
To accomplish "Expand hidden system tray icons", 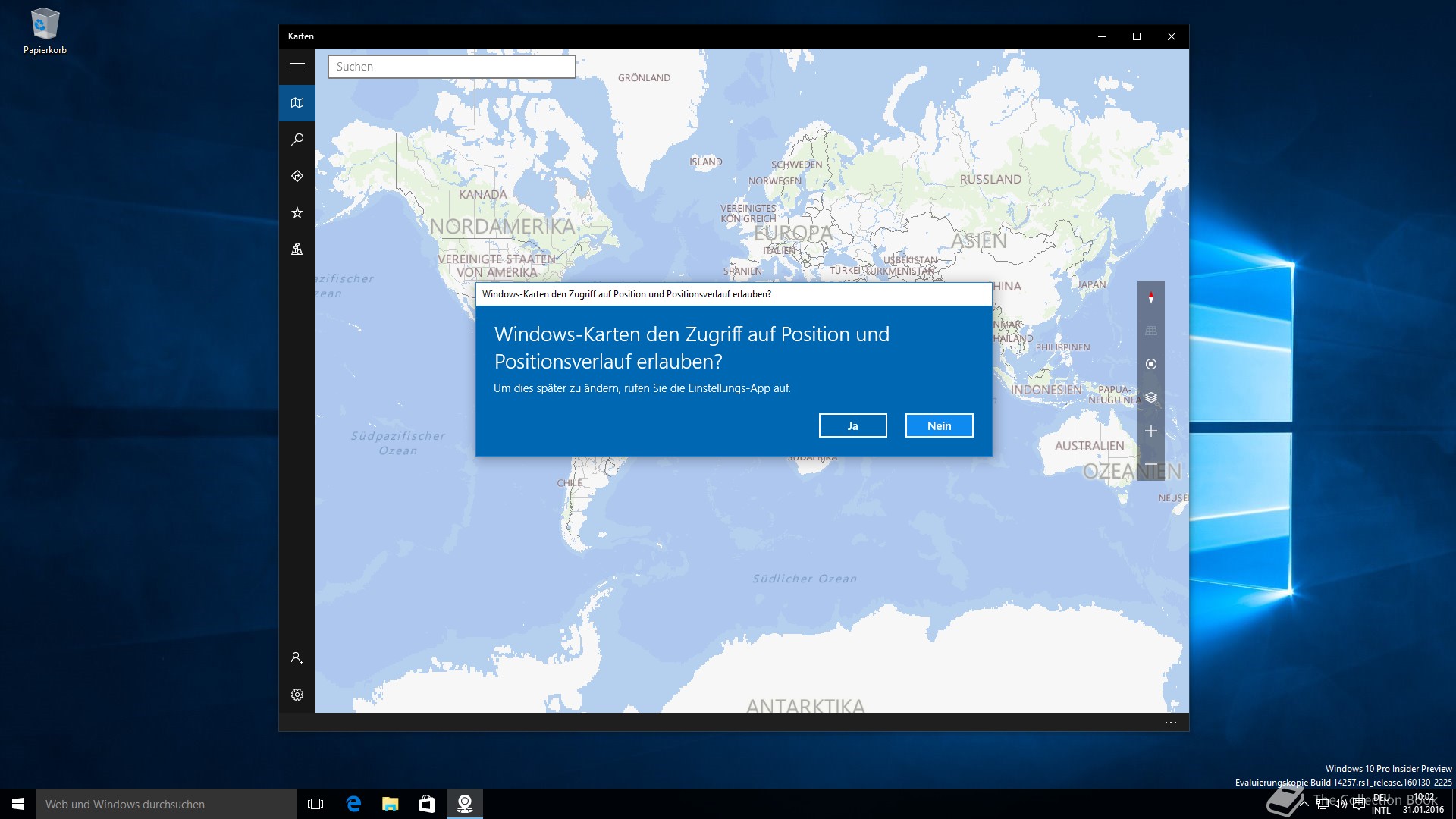I will click(1305, 804).
